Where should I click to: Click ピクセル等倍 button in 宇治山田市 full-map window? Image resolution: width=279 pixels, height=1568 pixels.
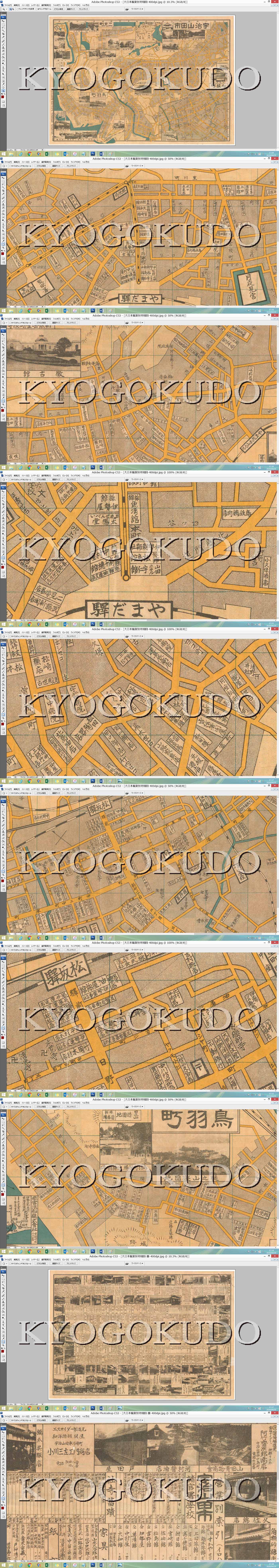coord(58,9)
